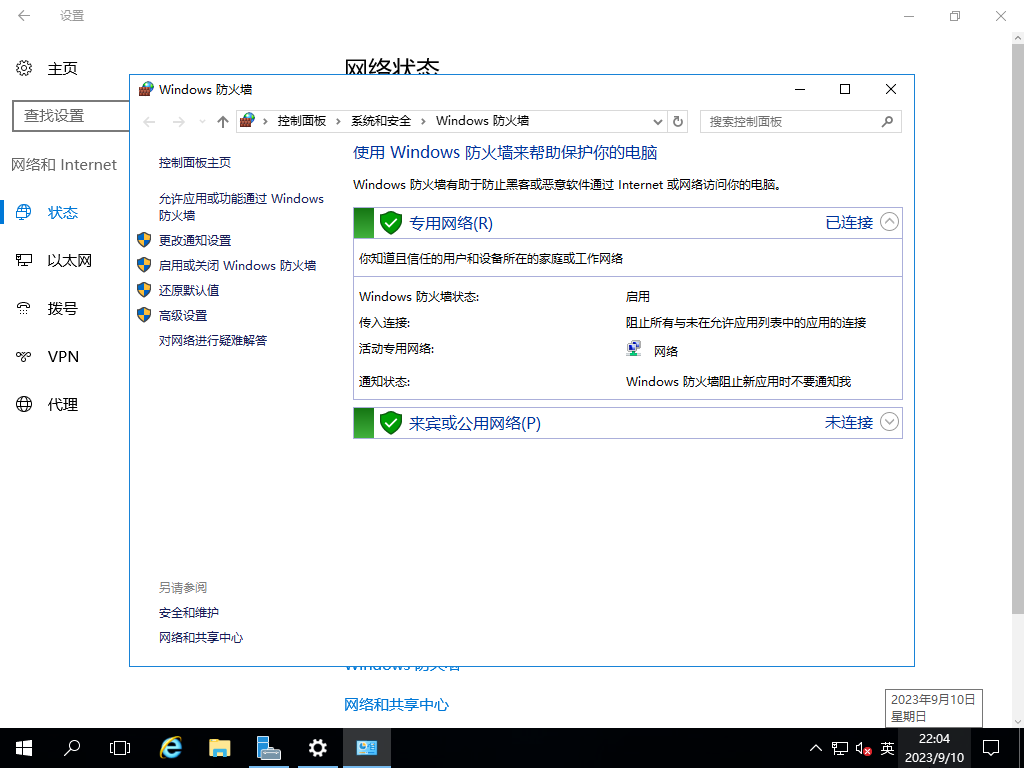Click green shield icon of 专用网络

coord(391,223)
